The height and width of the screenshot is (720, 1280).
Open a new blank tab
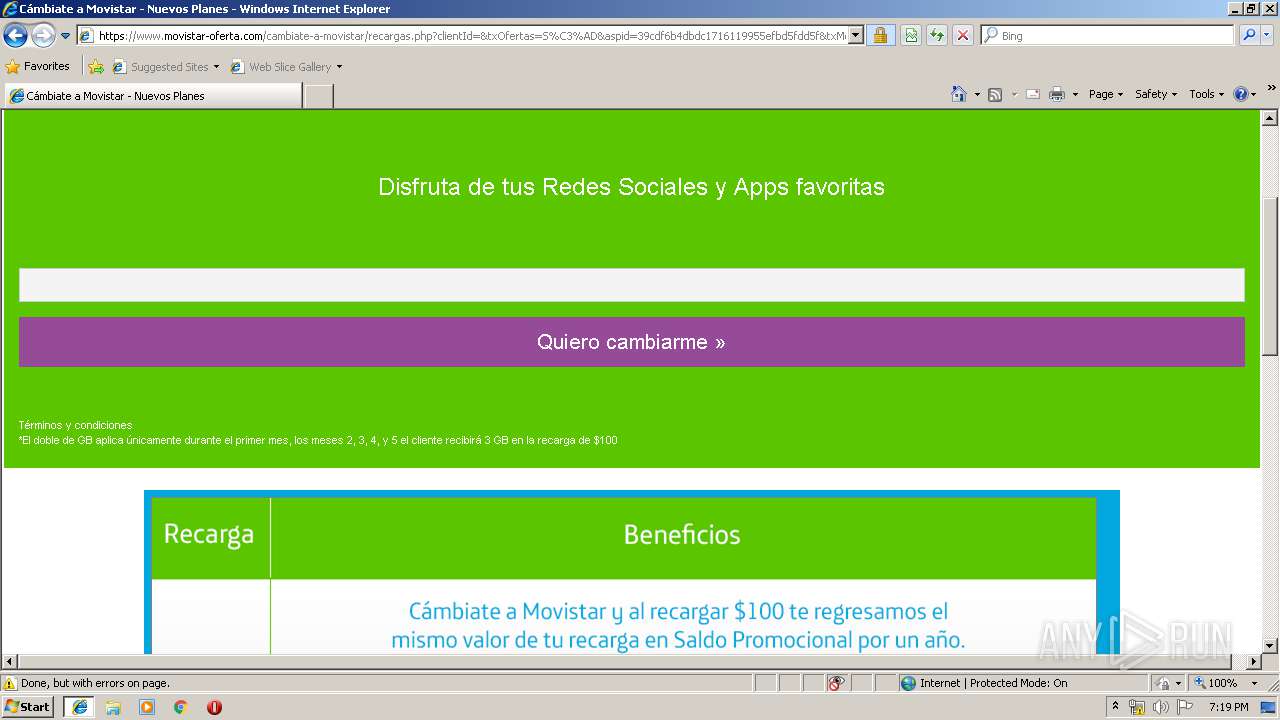coord(318,96)
